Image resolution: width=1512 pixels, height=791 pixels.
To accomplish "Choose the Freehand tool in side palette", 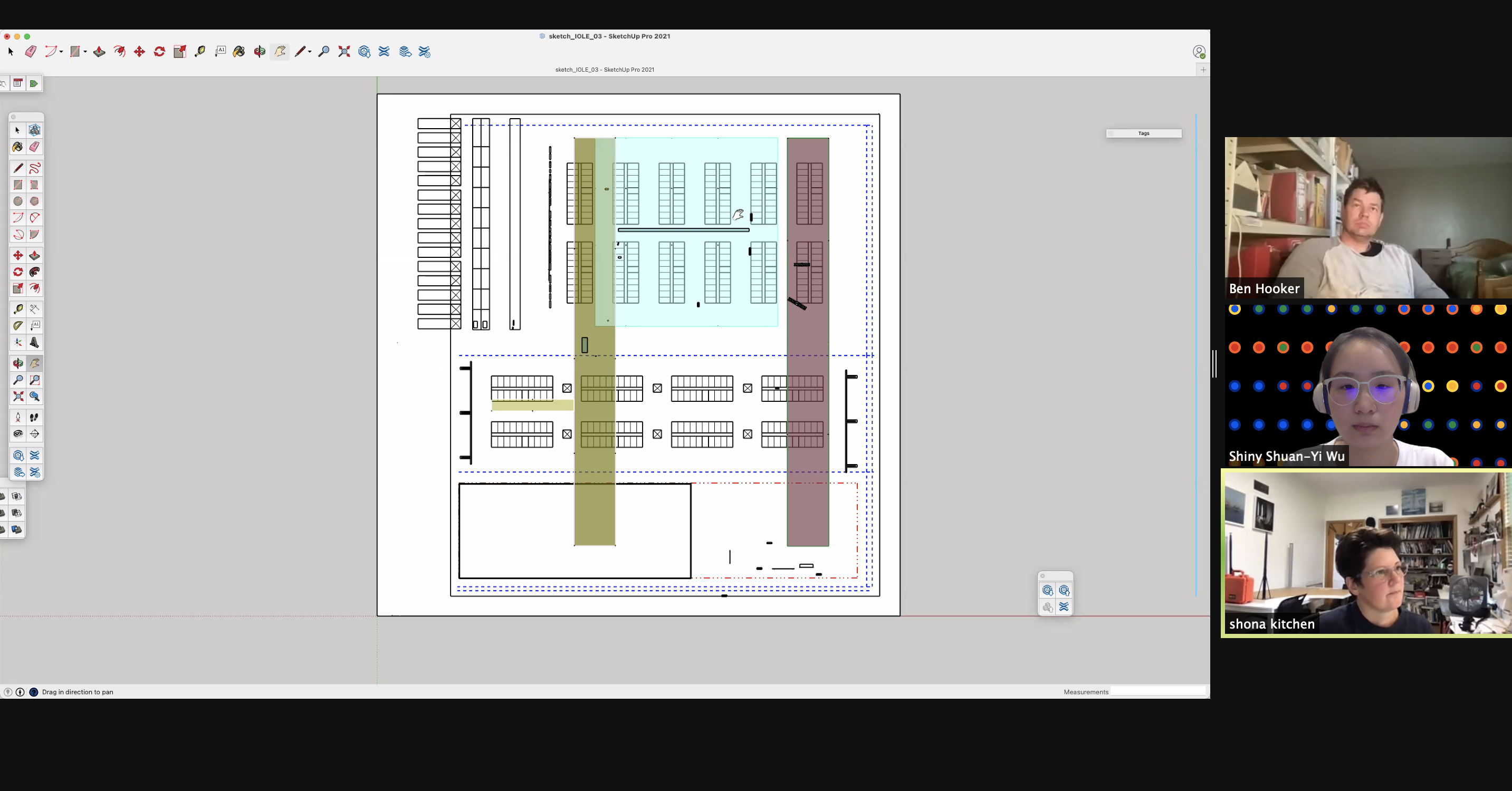I will (x=35, y=168).
